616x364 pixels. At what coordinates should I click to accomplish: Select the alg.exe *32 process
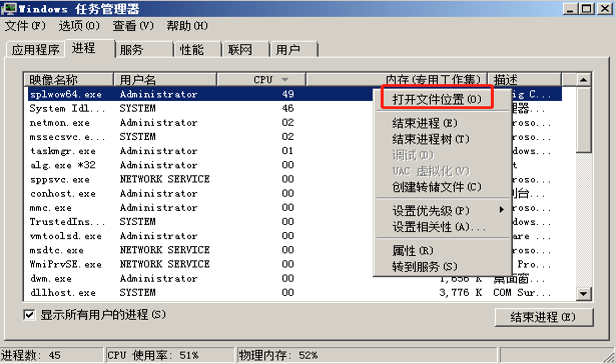[62, 165]
